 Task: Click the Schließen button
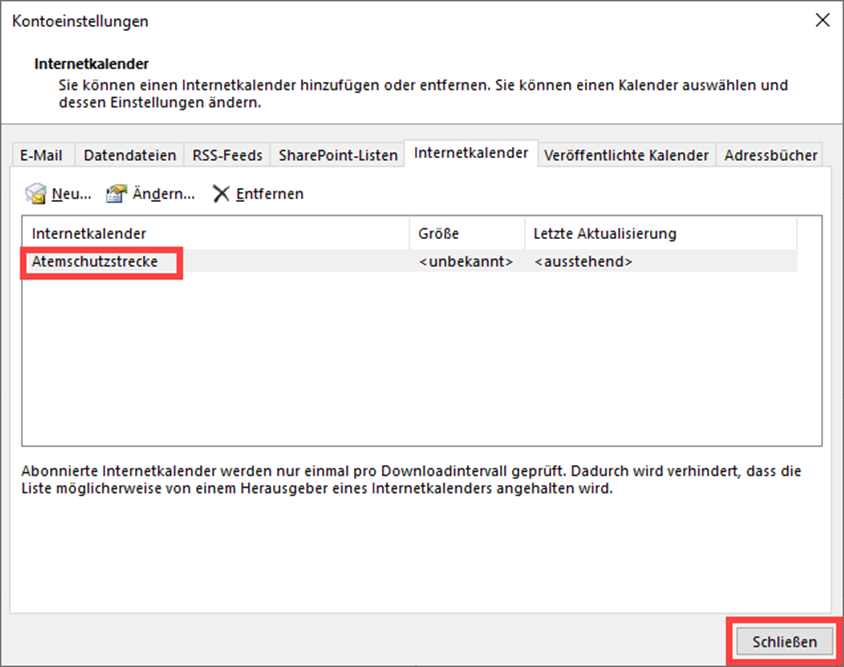point(784,641)
